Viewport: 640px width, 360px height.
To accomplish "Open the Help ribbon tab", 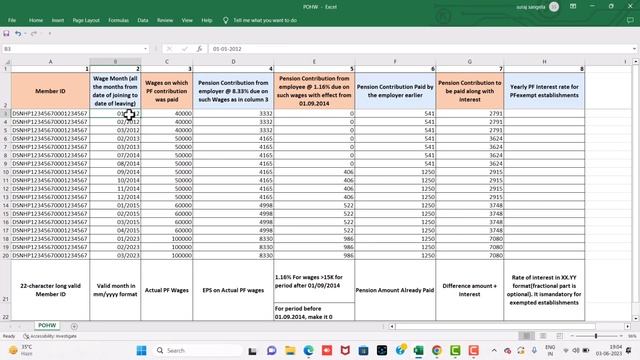I will (207, 20).
